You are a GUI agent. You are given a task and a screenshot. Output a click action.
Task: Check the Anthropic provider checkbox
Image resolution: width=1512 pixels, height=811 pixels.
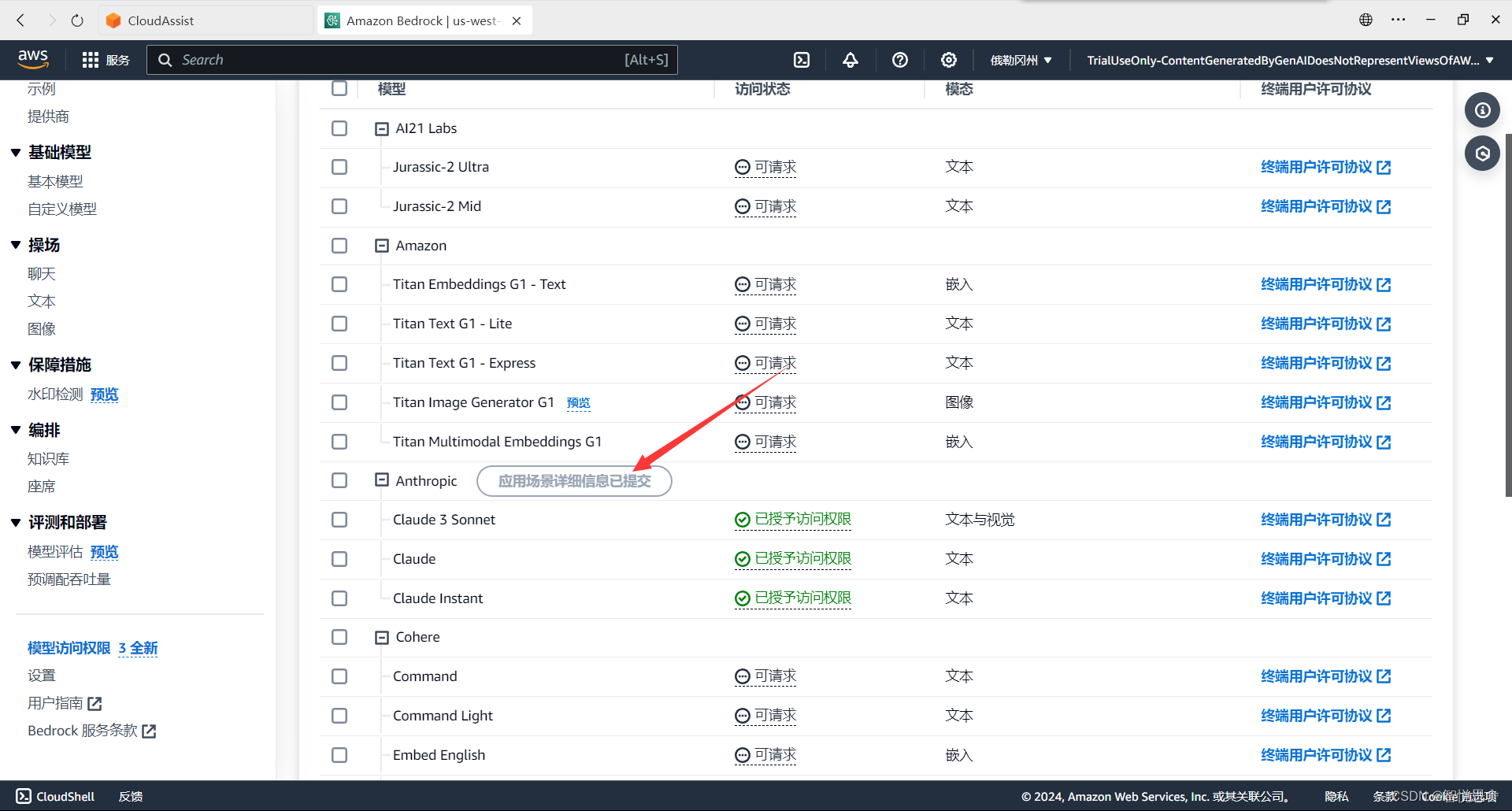click(x=339, y=480)
